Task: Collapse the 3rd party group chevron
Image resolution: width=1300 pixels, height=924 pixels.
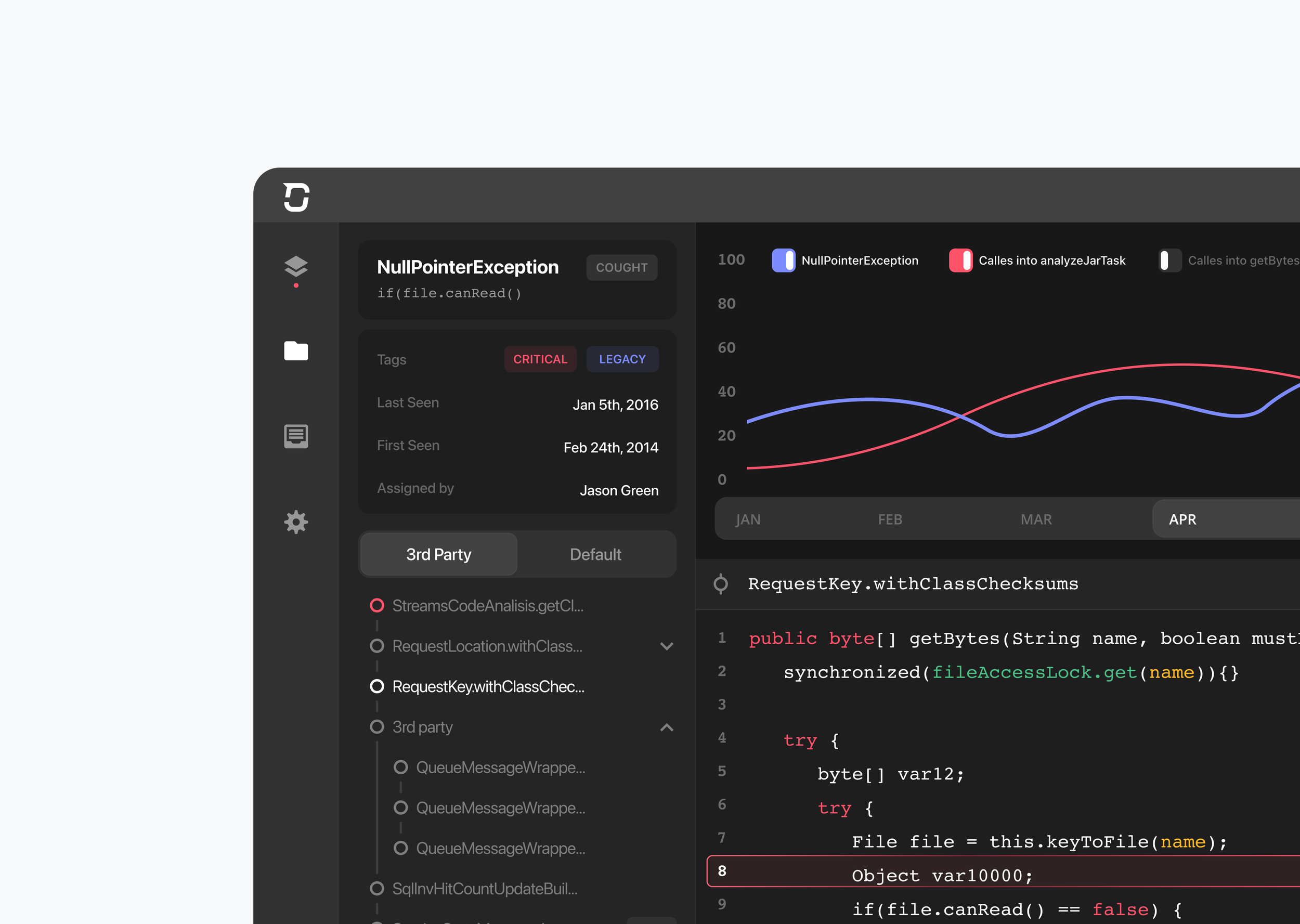Action: pos(666,727)
